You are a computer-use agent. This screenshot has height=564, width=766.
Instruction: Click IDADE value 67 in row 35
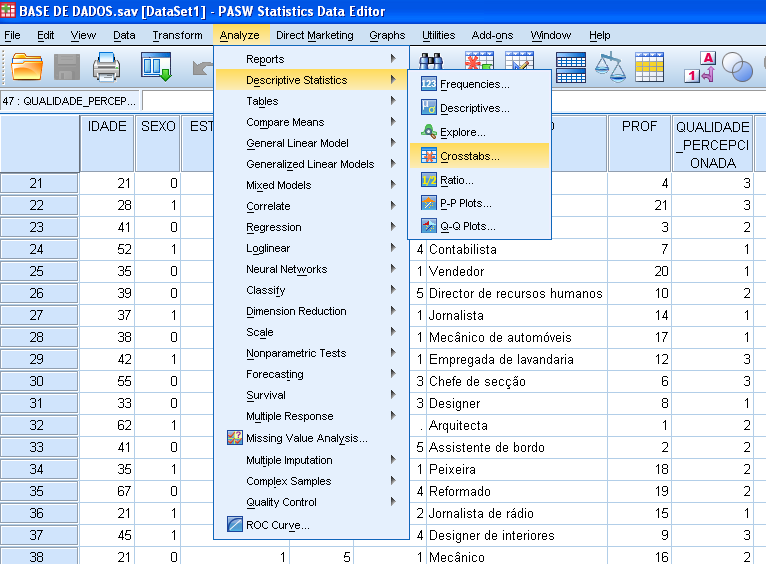click(107, 491)
